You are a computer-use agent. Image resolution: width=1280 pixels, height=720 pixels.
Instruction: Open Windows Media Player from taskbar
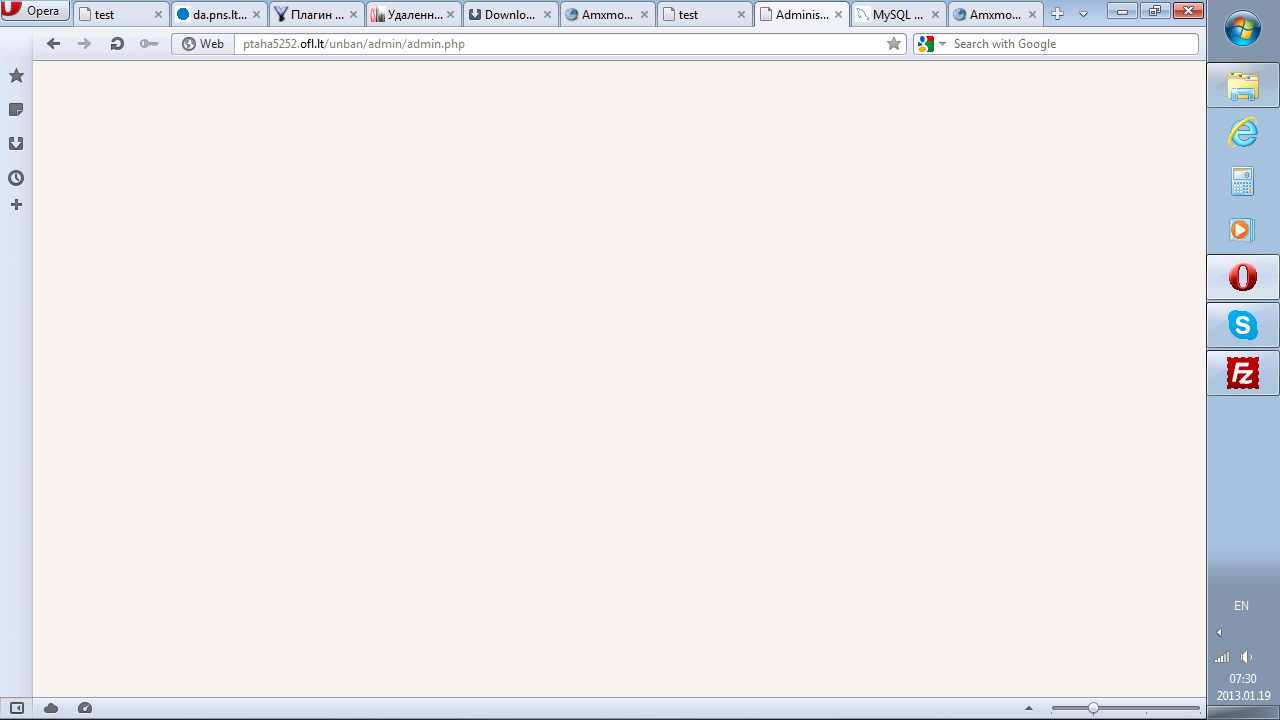1243,229
